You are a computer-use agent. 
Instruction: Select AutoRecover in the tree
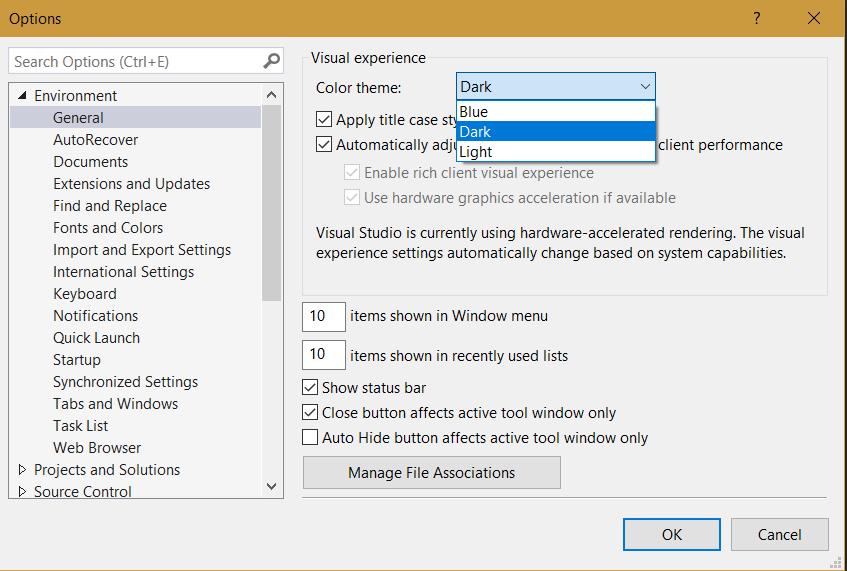(x=96, y=140)
